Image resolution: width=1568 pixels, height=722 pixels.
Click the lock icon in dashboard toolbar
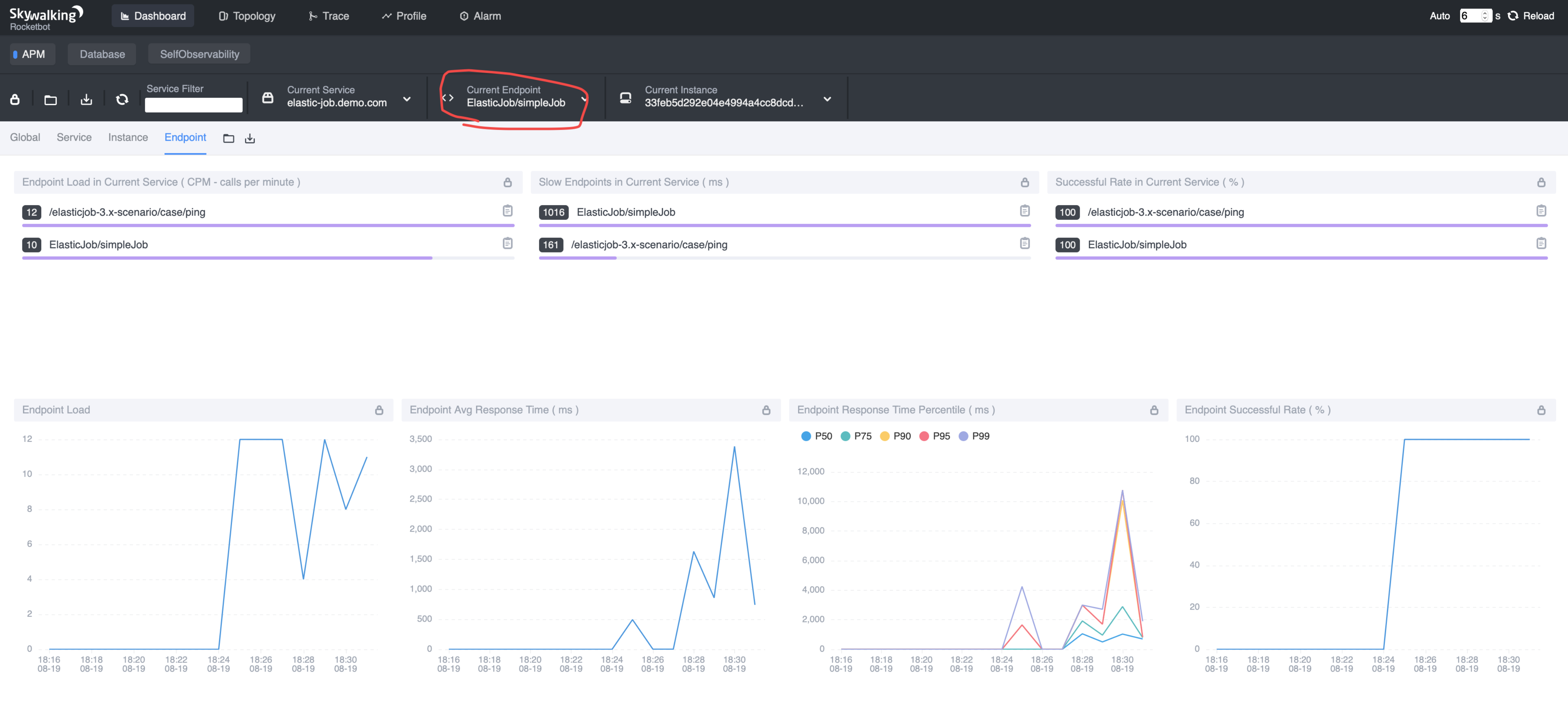(x=15, y=99)
